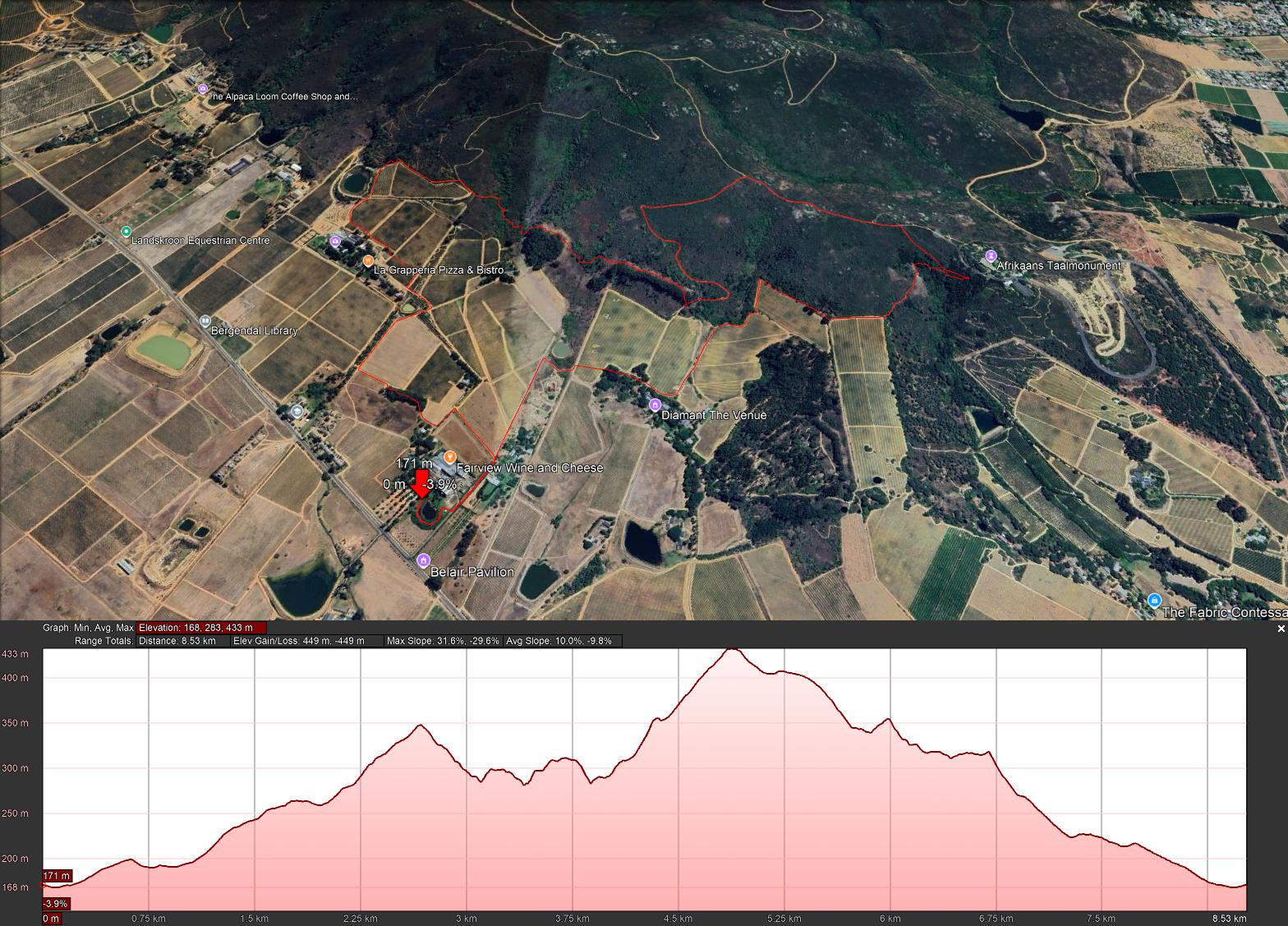1288x926 pixels.
Task: Click the Belair Pavilion place icon
Action: coord(423,560)
